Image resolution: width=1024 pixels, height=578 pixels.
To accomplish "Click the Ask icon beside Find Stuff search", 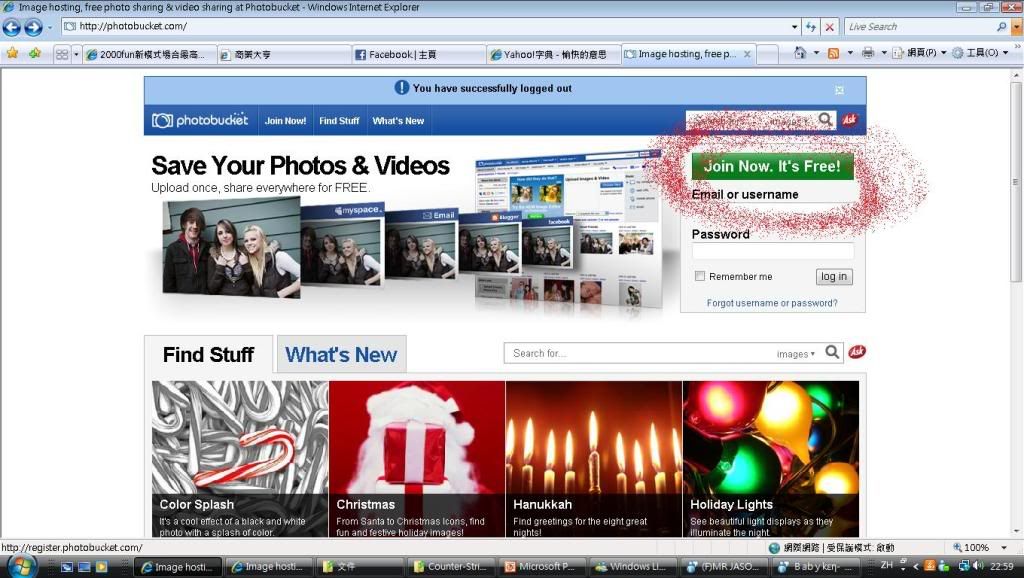I will click(857, 353).
